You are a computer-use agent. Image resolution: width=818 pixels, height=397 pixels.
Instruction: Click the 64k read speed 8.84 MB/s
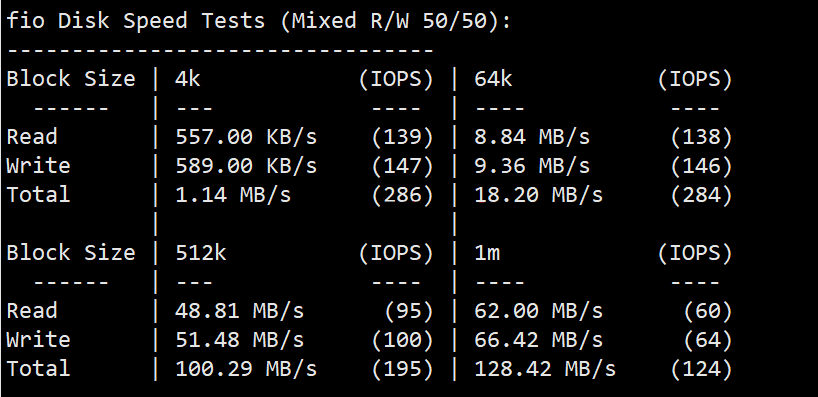(x=532, y=137)
